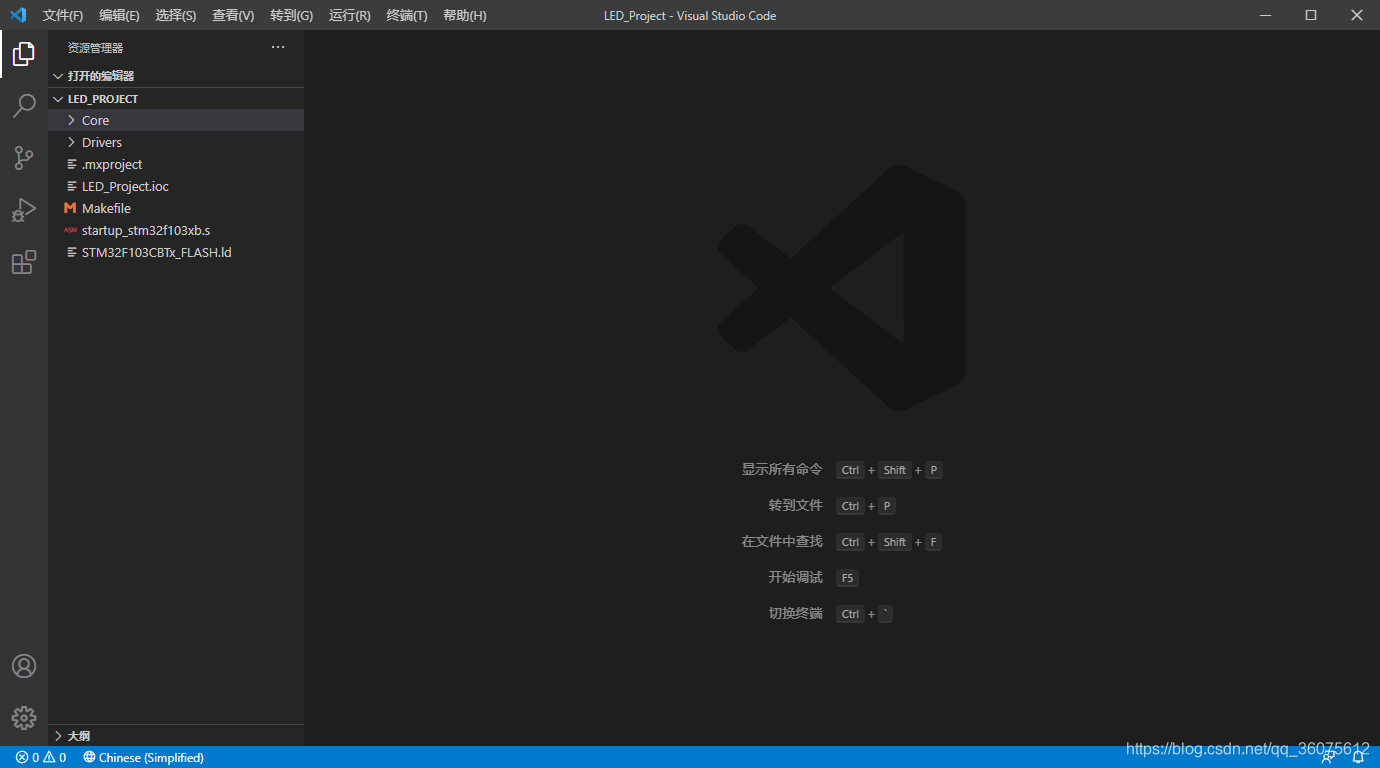Screen dimensions: 1380x768
Task: Open the Edit (编辑) menu
Action: (119, 15)
